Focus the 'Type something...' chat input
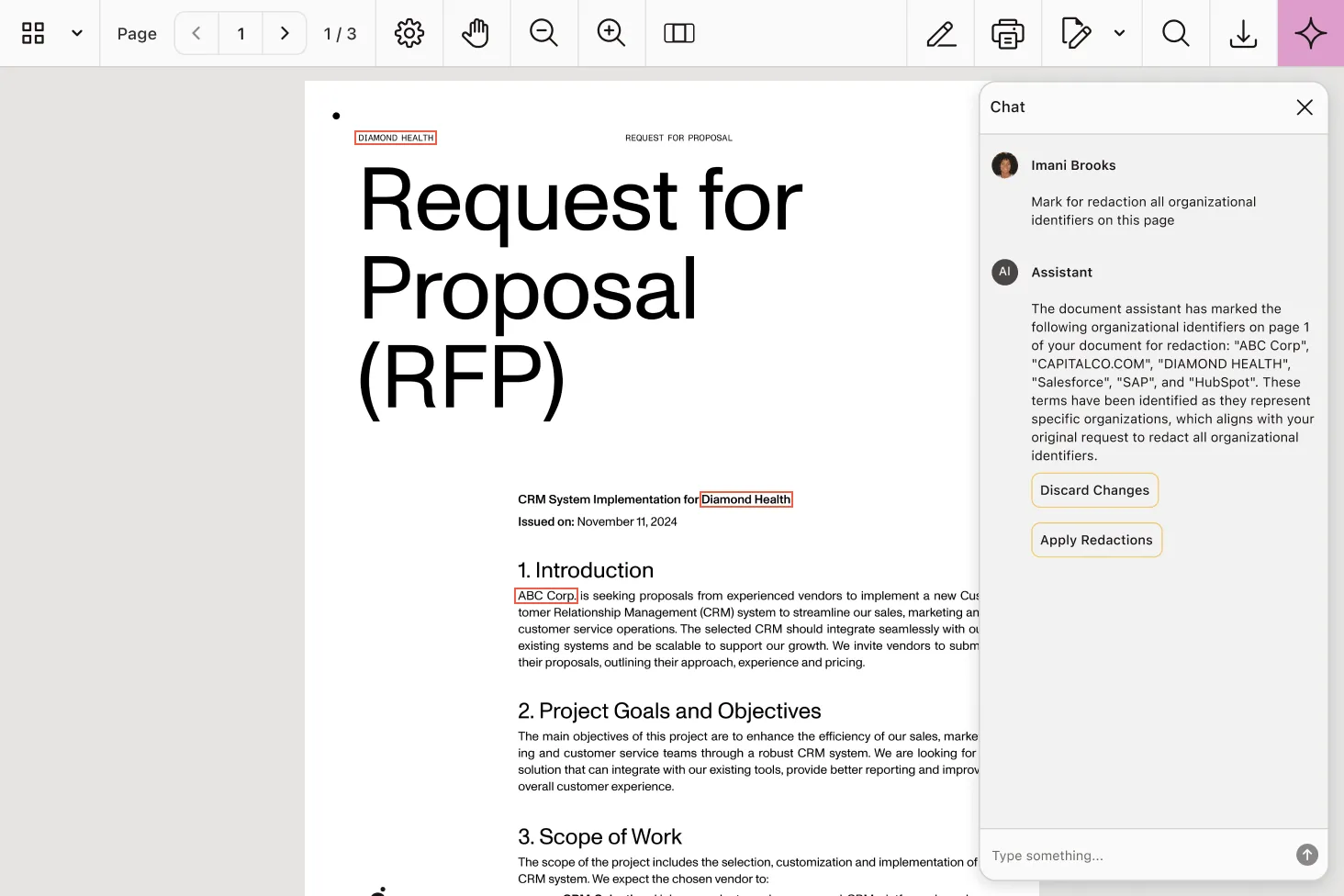 click(1138, 856)
